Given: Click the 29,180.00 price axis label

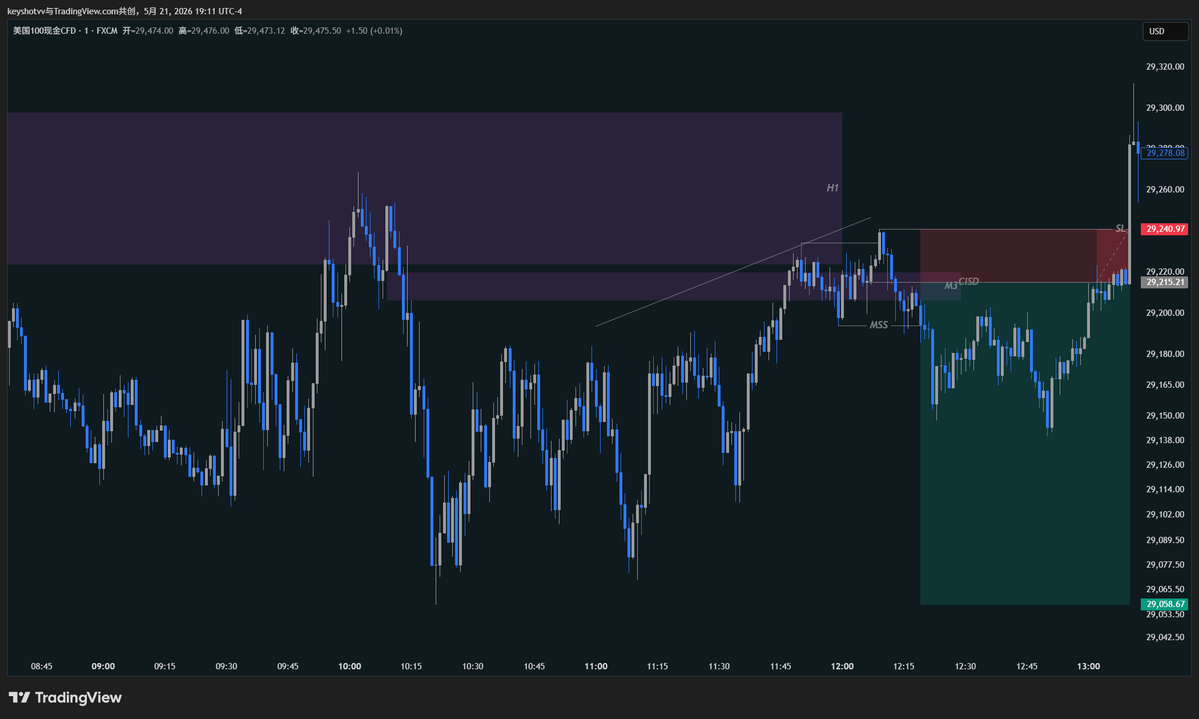Looking at the screenshot, I should click(1165, 354).
